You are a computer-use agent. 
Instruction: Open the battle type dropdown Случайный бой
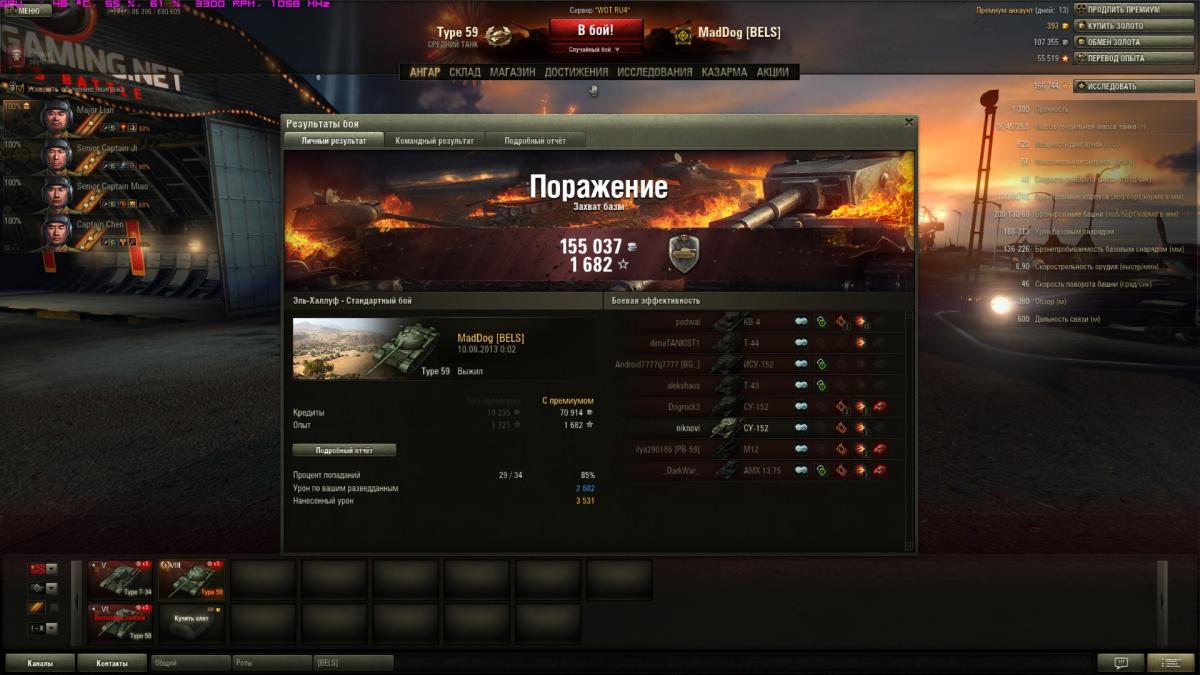(595, 49)
